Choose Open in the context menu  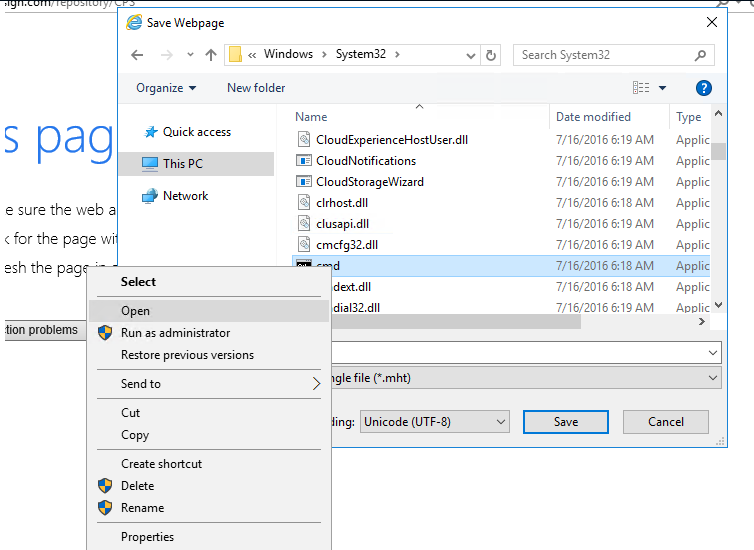135,311
